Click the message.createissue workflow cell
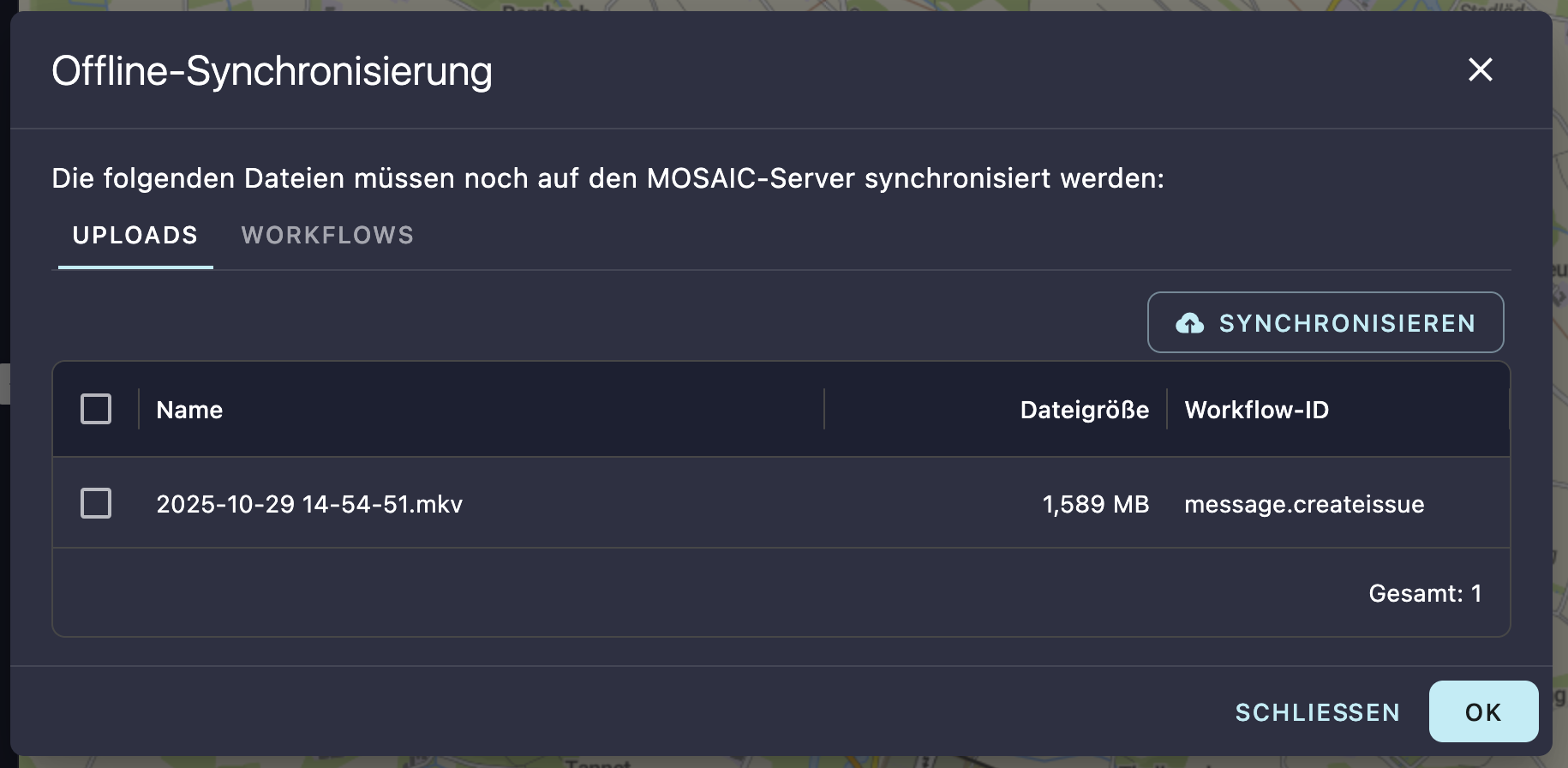The image size is (1568, 768). click(1303, 504)
